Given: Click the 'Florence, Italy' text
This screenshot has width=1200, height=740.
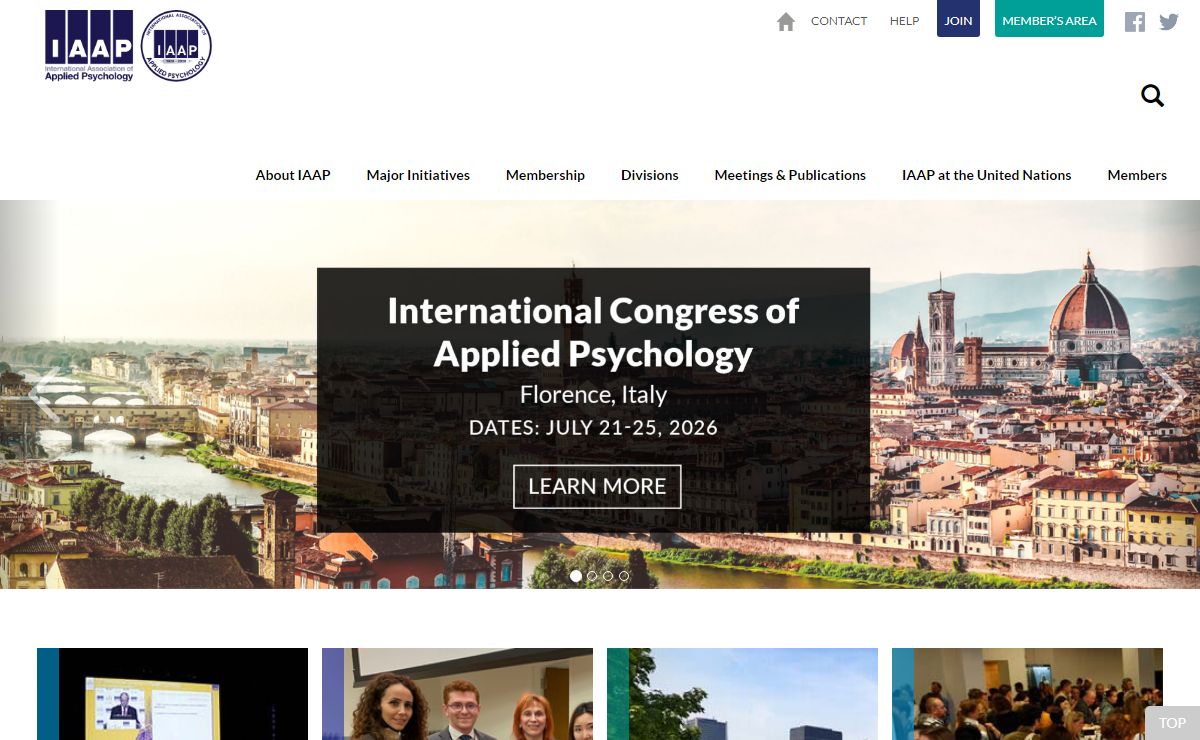Looking at the screenshot, I should click(x=593, y=395).
